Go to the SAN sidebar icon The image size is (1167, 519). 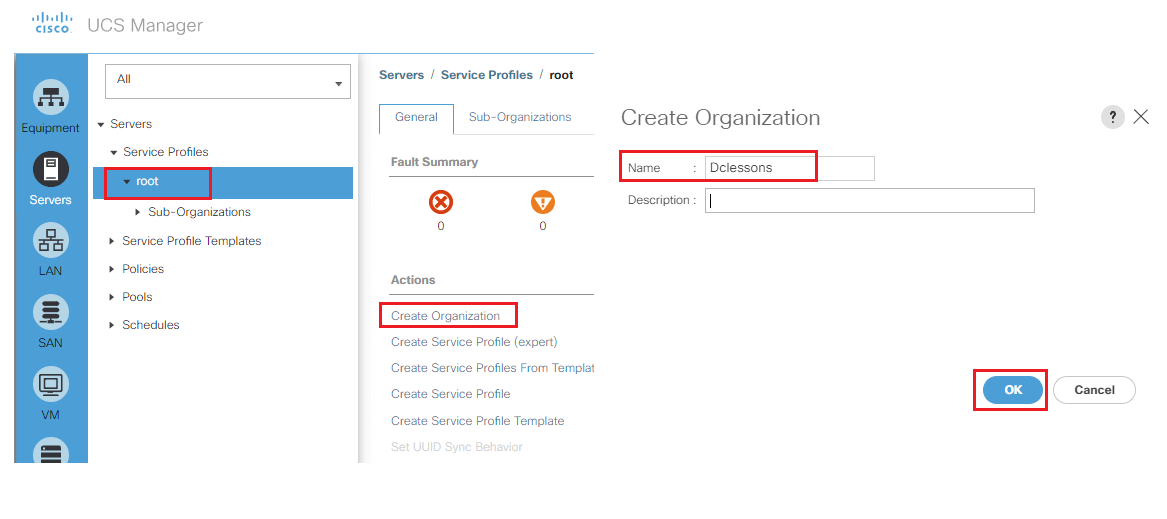[x=51, y=313]
